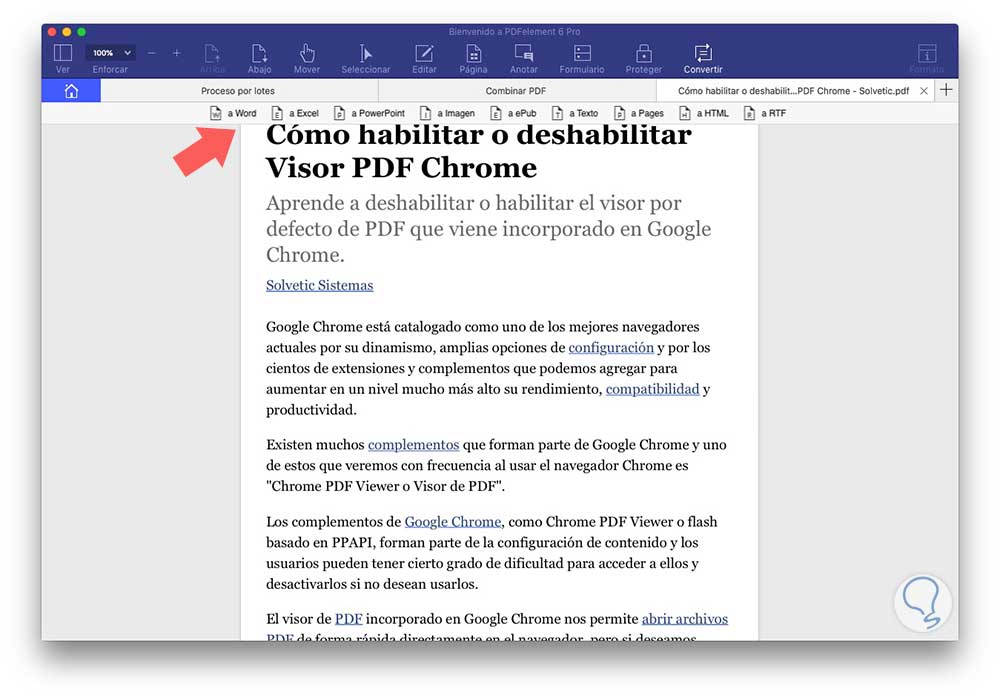The width and height of the screenshot is (1000, 700).
Task: Open the Solvetic Sistemas link
Action: click(x=320, y=285)
